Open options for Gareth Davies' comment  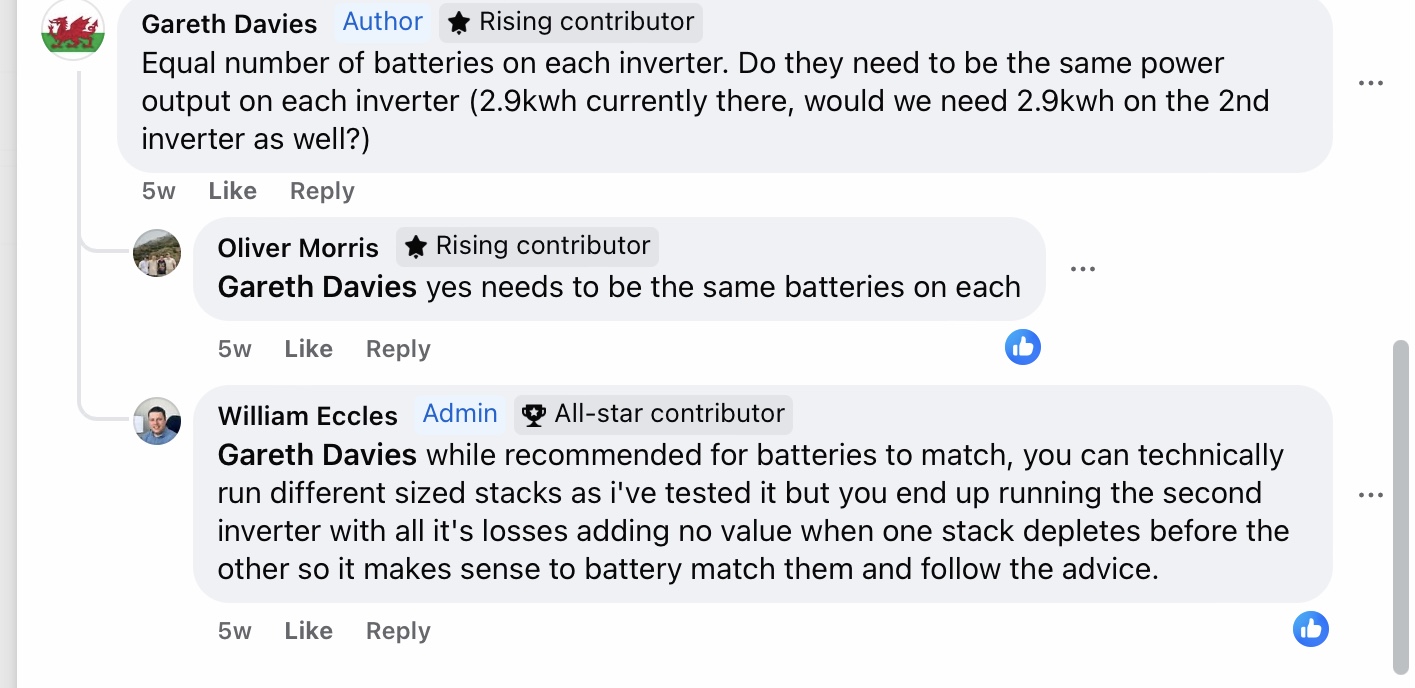click(x=1370, y=83)
